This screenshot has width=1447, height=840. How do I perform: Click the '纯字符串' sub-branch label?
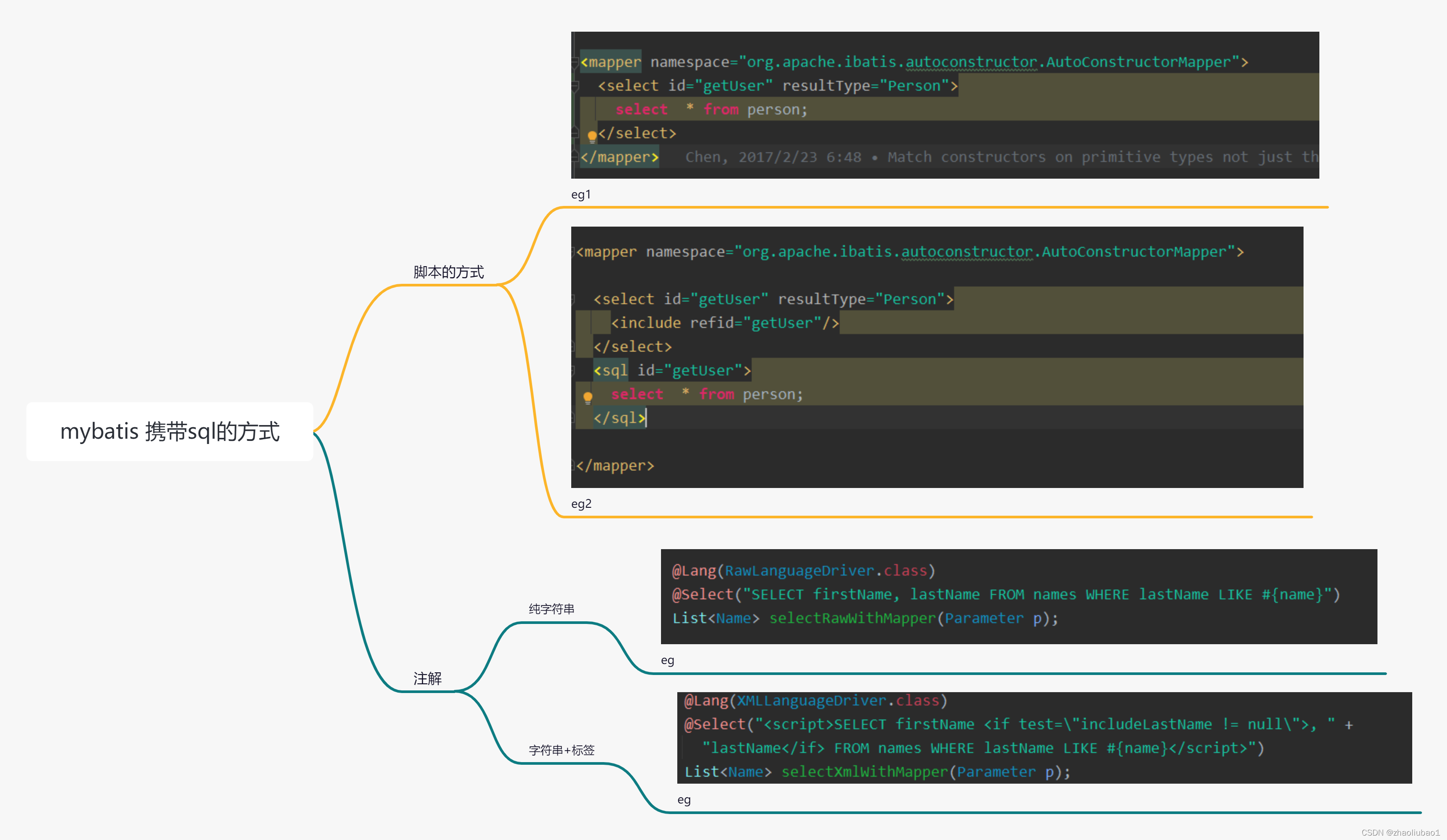551,609
